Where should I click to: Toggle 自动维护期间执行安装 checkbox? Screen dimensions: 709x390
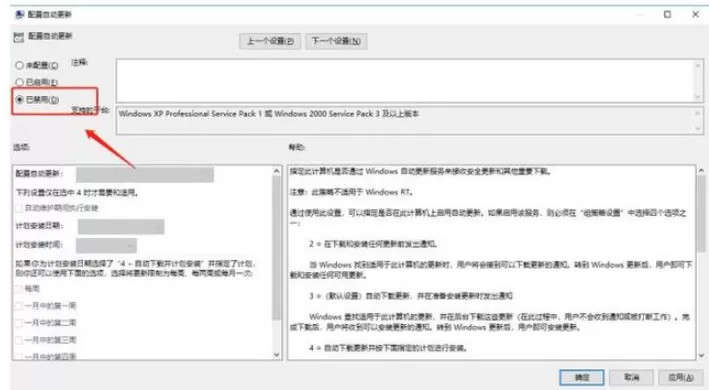pos(19,208)
